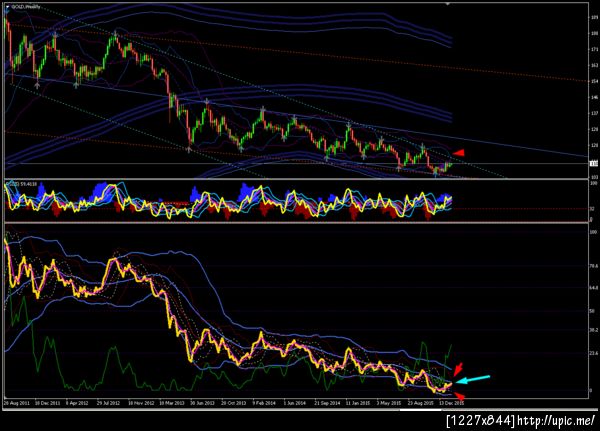Click the '11 Jan 2015' date label
The width and height of the screenshot is (600, 431).
click(358, 403)
